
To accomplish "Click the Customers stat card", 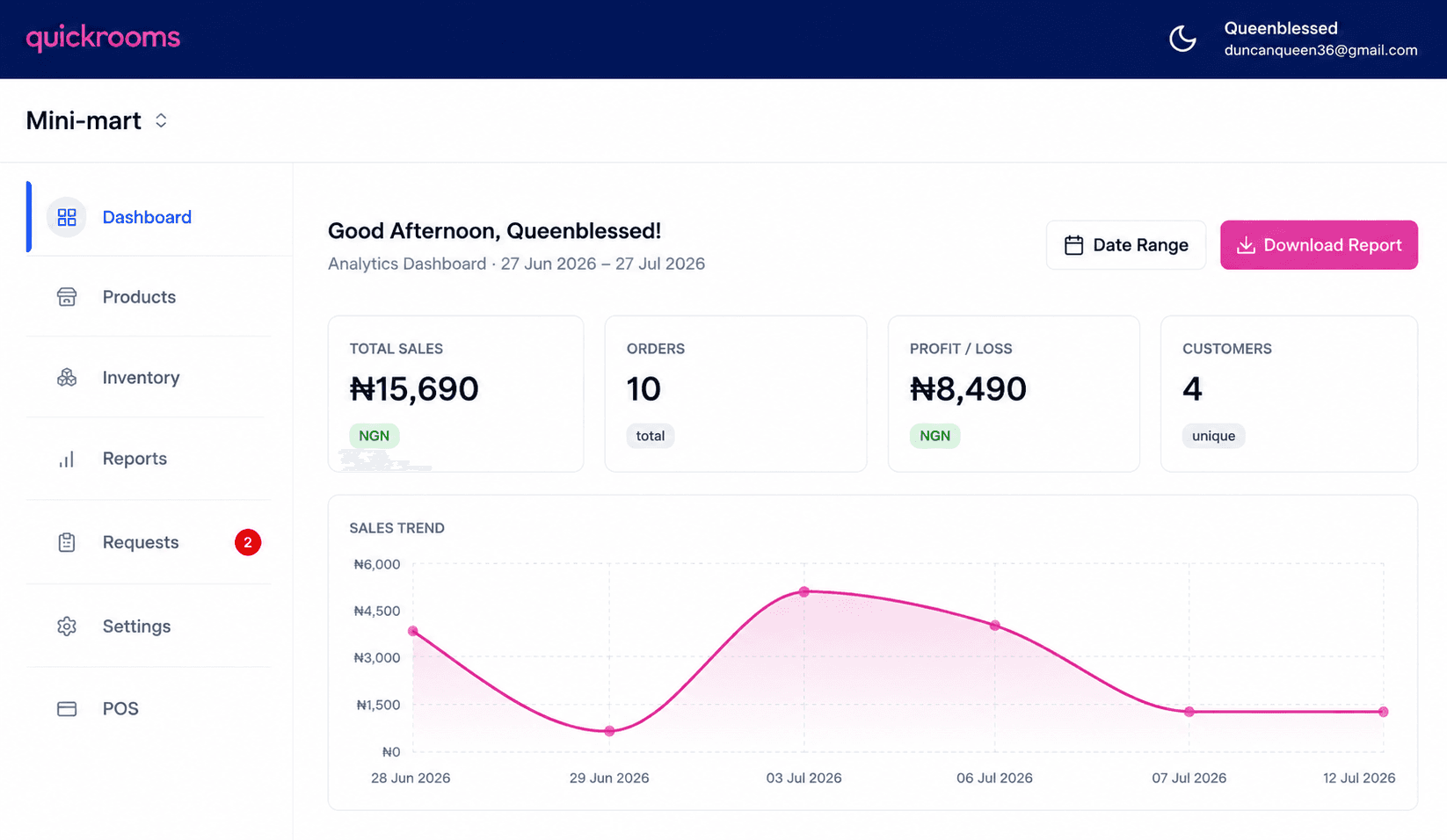I will [x=1289, y=394].
